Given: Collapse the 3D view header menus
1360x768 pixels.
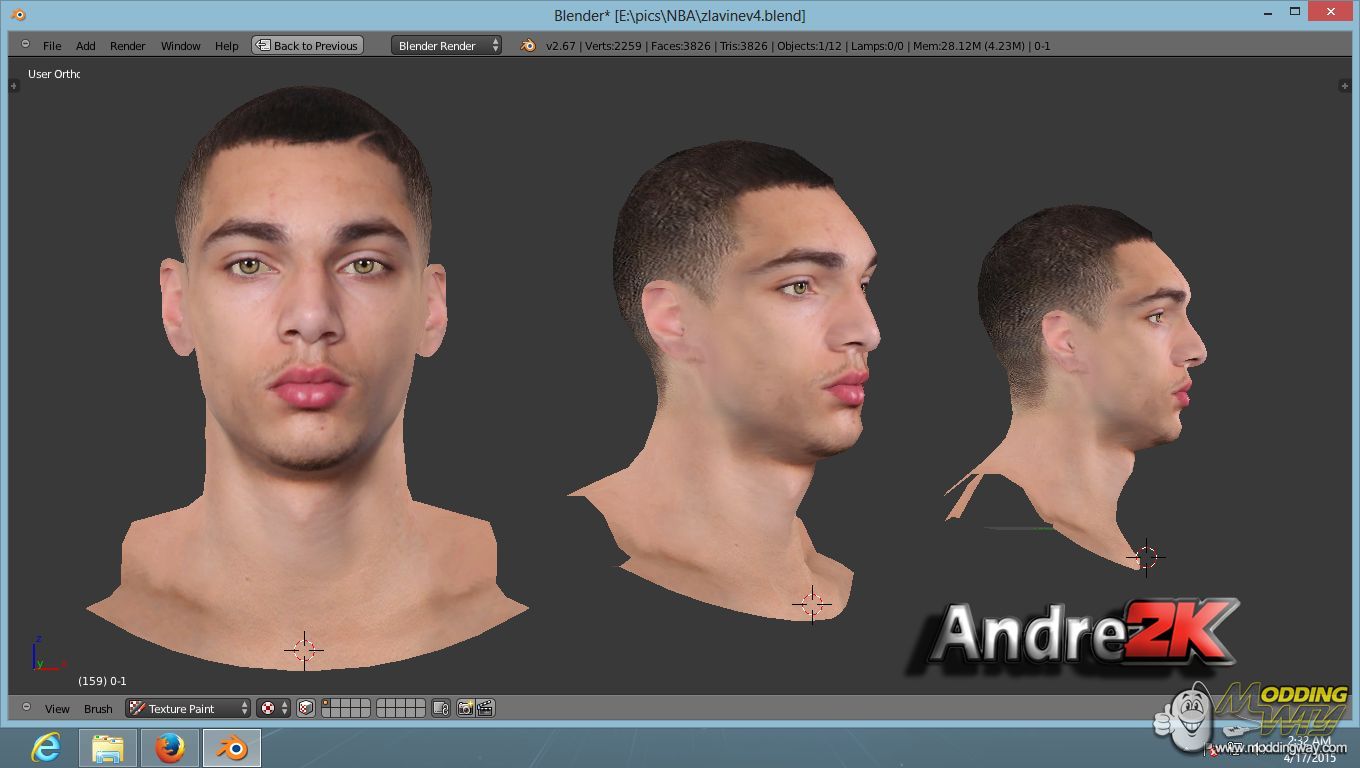Looking at the screenshot, I should pyautogui.click(x=26, y=708).
